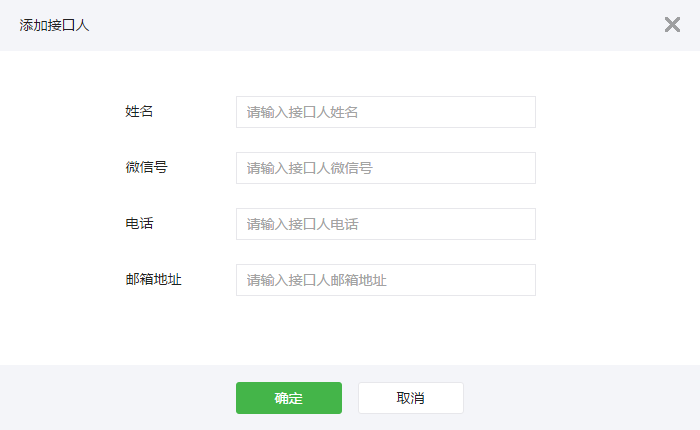Click the 添加接口人 dialog title
Viewport: 700px width, 430px height.
(x=54, y=25)
